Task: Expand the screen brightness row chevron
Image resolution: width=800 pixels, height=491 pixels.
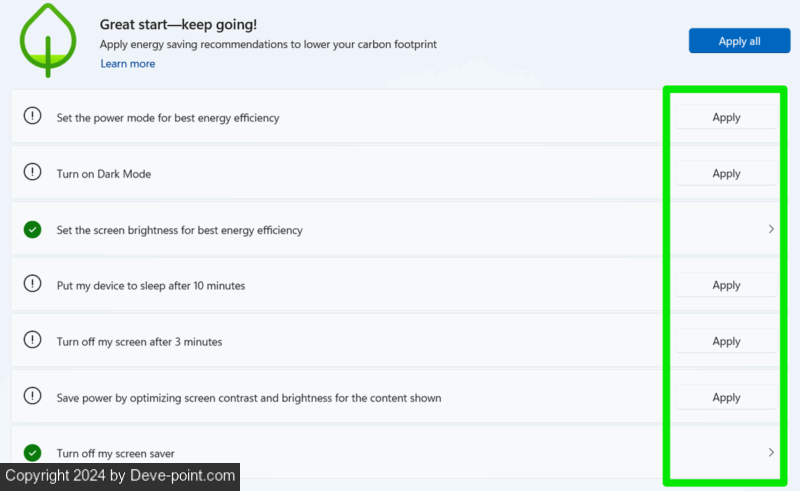Action: [770, 229]
